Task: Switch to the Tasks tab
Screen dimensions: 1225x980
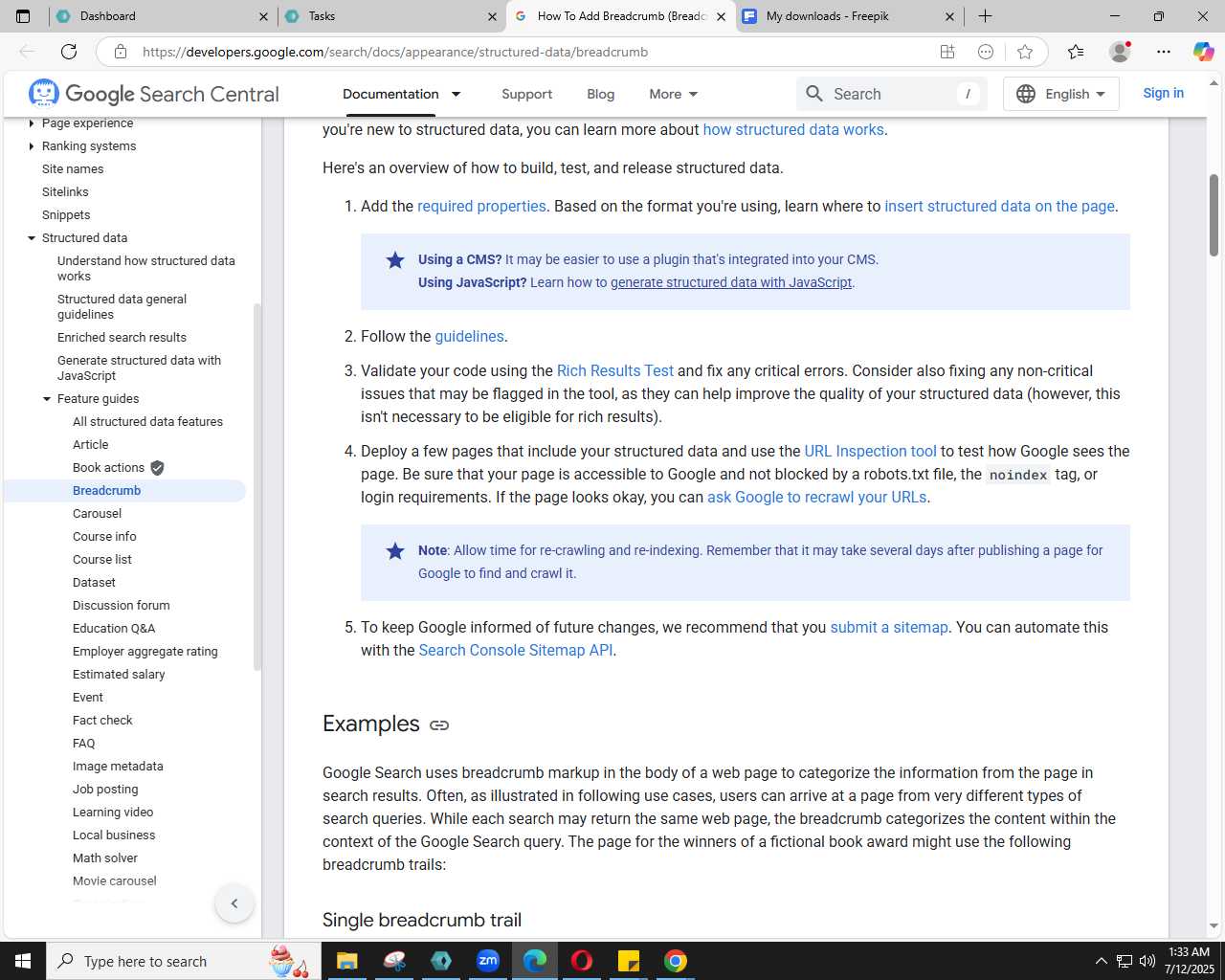Action: (x=390, y=16)
